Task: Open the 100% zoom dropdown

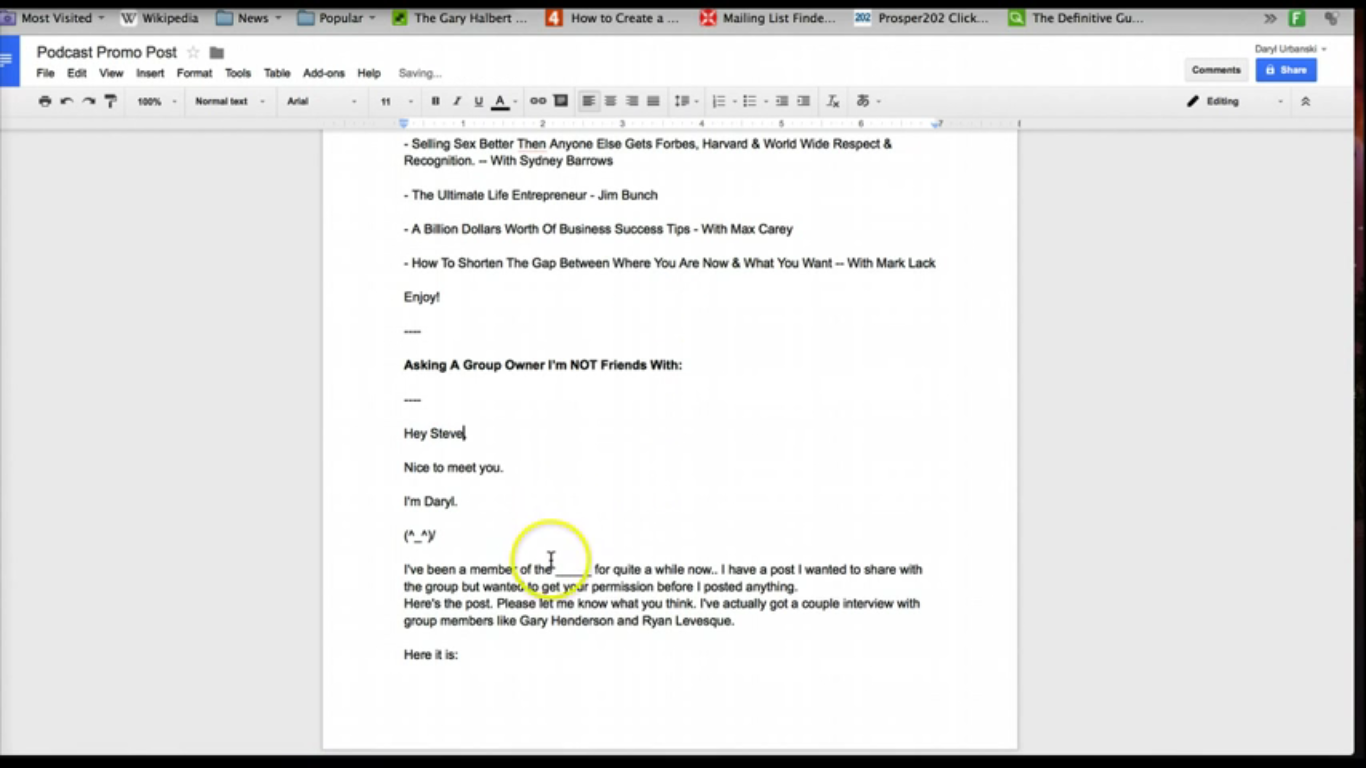Action: pos(157,101)
